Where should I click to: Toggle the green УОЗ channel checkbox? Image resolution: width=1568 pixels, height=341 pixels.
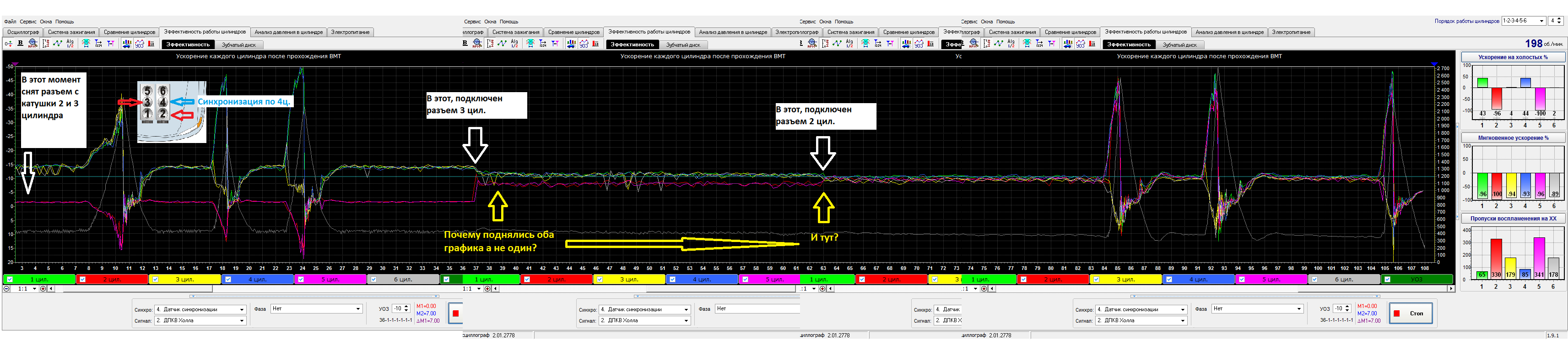coord(1387,280)
